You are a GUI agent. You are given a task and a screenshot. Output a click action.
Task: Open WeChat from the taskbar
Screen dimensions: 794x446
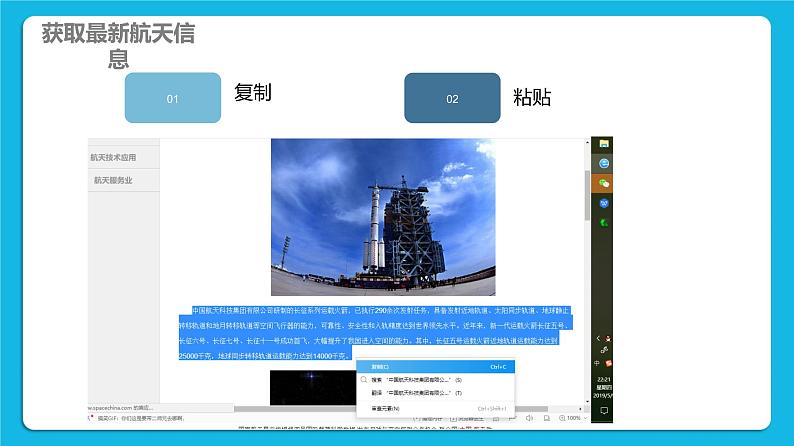point(603,183)
